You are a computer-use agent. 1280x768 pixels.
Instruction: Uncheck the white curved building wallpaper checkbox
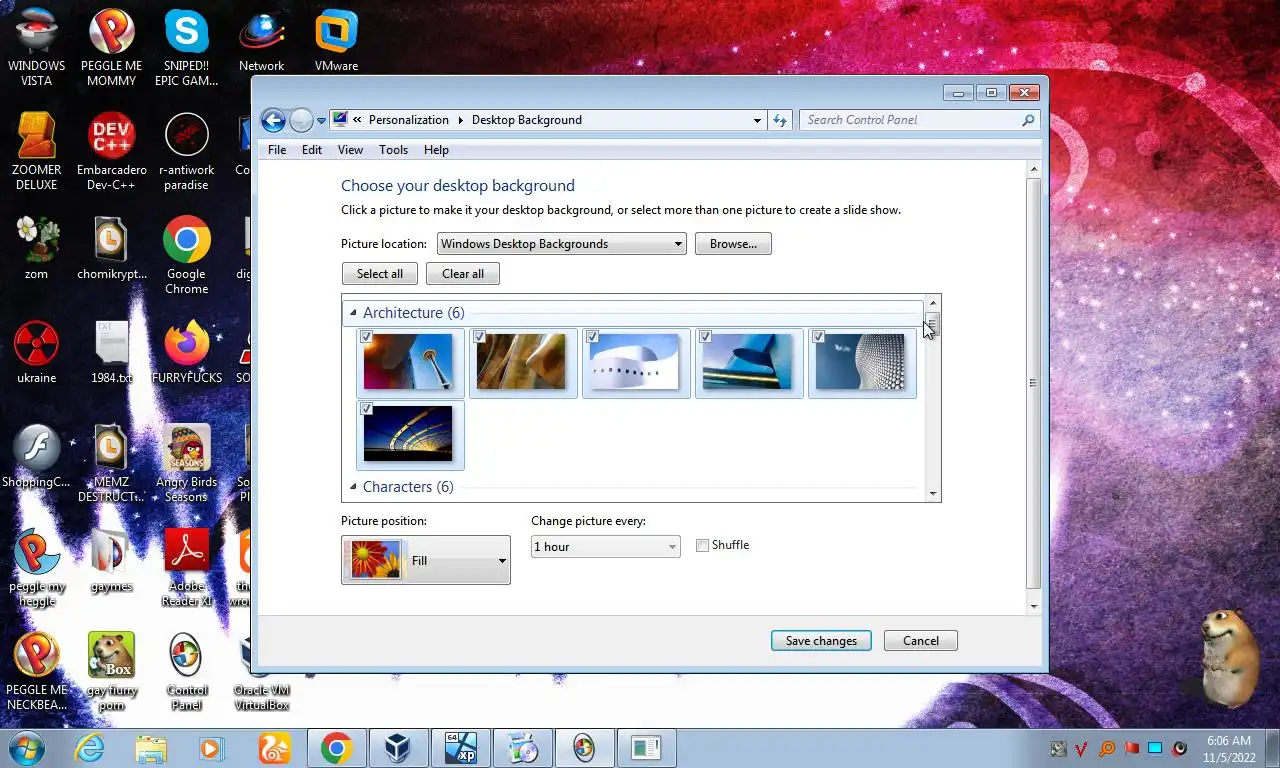click(592, 337)
